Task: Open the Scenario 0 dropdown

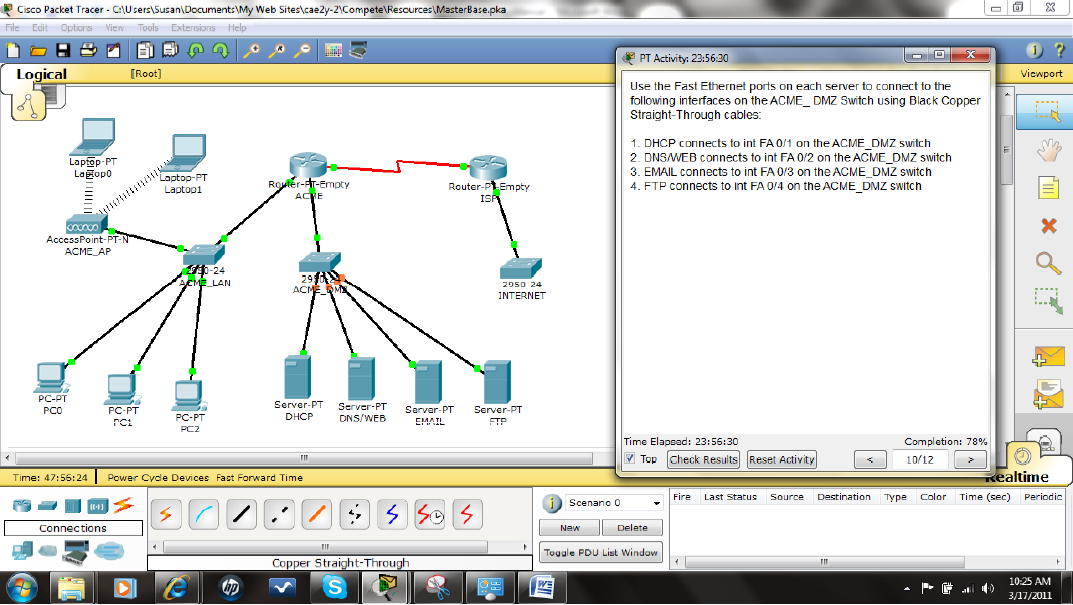Action: (614, 503)
